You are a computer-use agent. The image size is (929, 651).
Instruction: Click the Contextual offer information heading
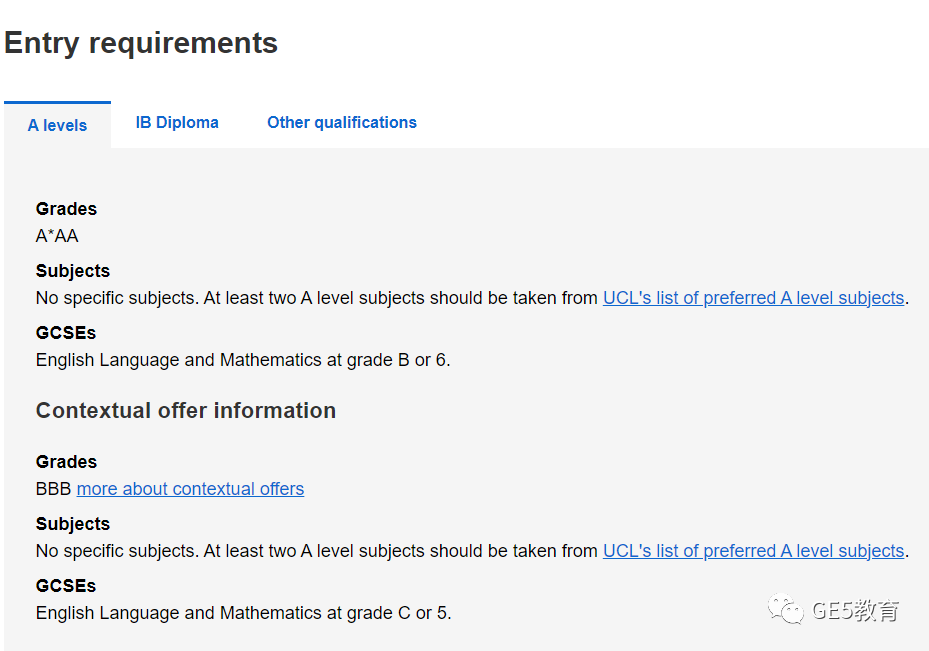pos(186,411)
